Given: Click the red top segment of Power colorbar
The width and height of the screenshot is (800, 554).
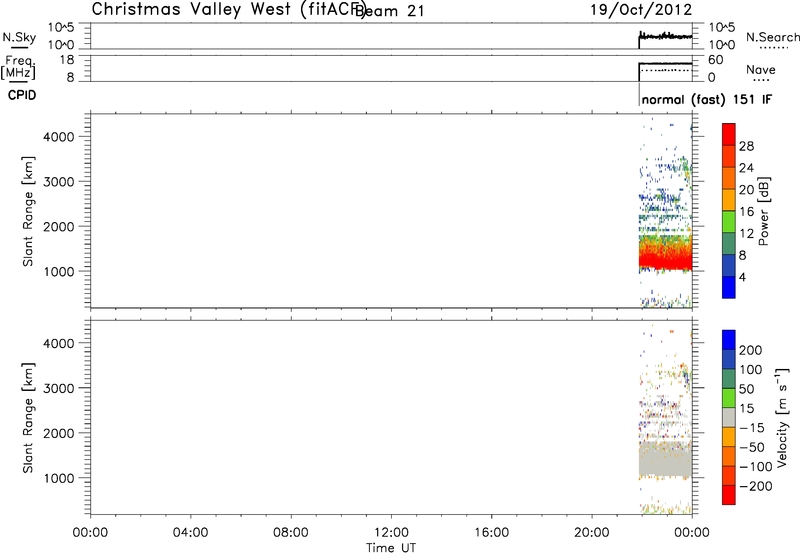Looking at the screenshot, I should point(729,135).
